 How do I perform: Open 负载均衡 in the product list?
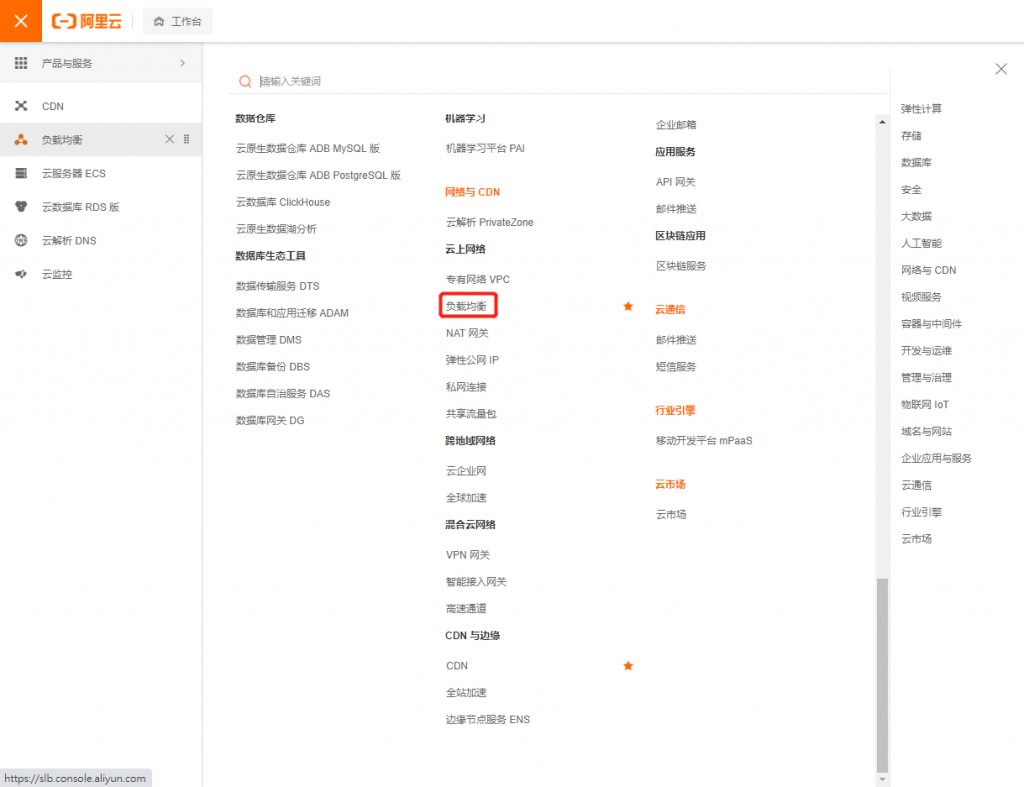click(466, 306)
